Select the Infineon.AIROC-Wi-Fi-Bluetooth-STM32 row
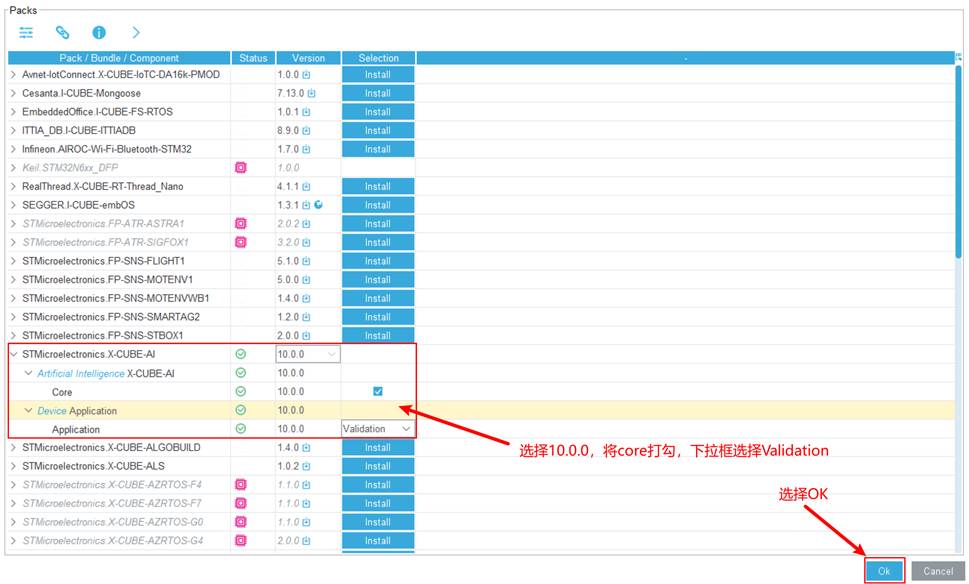Screen dimensions: 969x584 click(107, 149)
